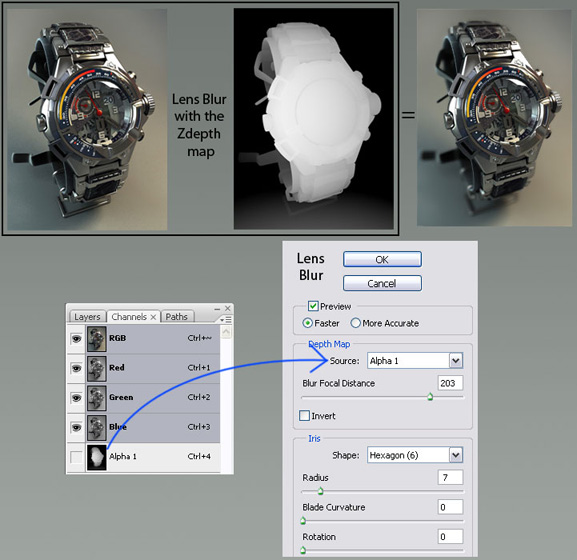Screen dimensions: 577x560
Task: Open the Channels panel options menu icon
Action: [226, 319]
